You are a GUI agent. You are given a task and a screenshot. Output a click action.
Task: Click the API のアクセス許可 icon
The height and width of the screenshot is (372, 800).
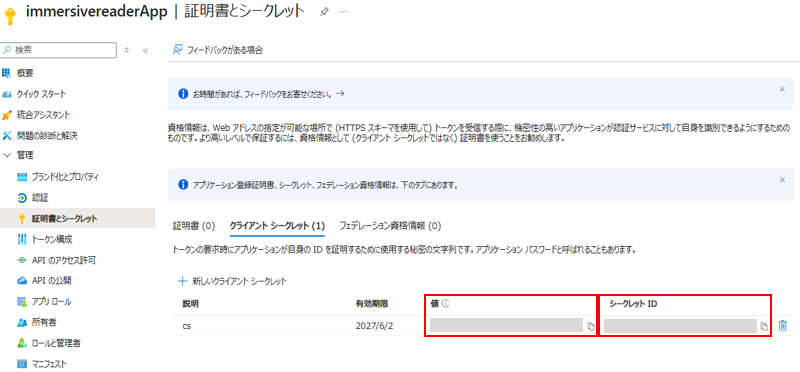tap(21, 260)
